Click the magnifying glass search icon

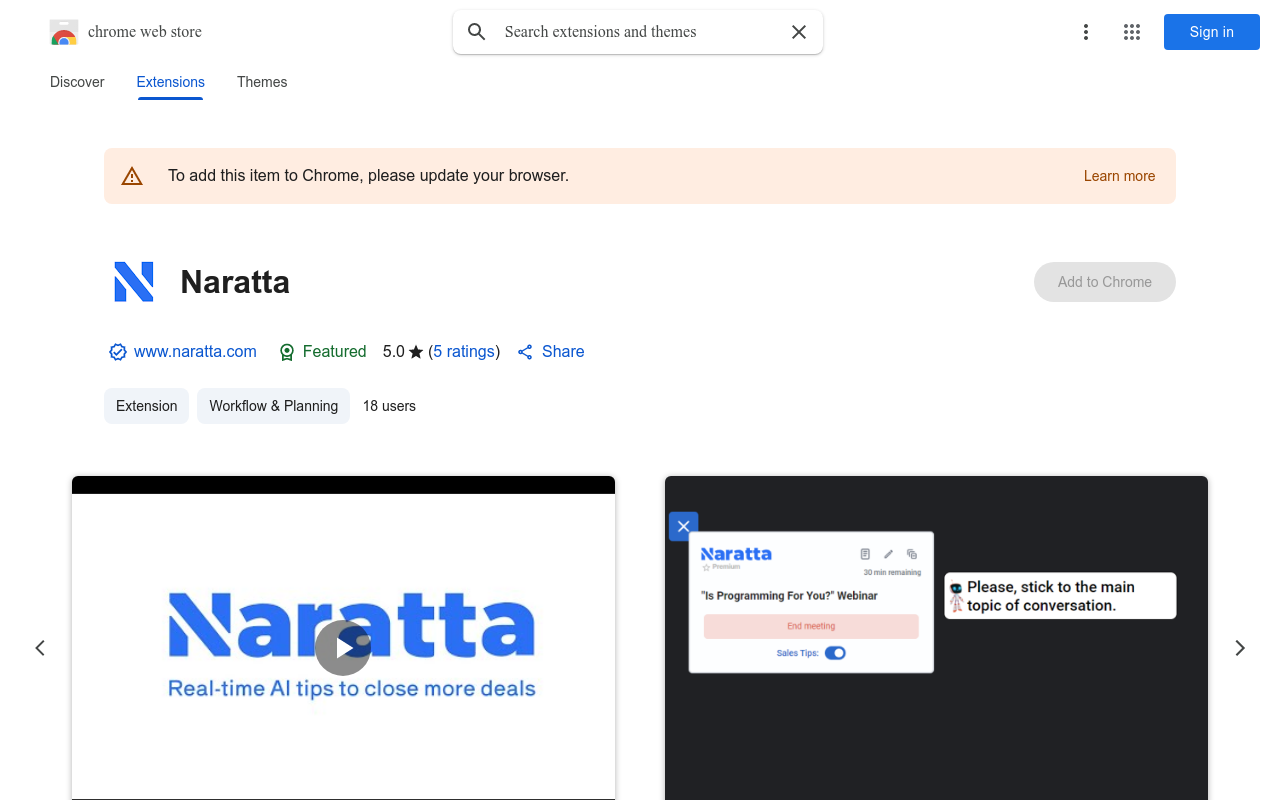(x=477, y=32)
